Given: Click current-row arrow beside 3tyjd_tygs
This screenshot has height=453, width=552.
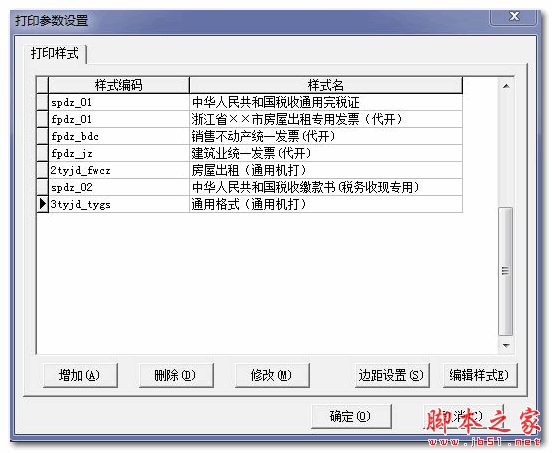Looking at the screenshot, I should 43,204.
